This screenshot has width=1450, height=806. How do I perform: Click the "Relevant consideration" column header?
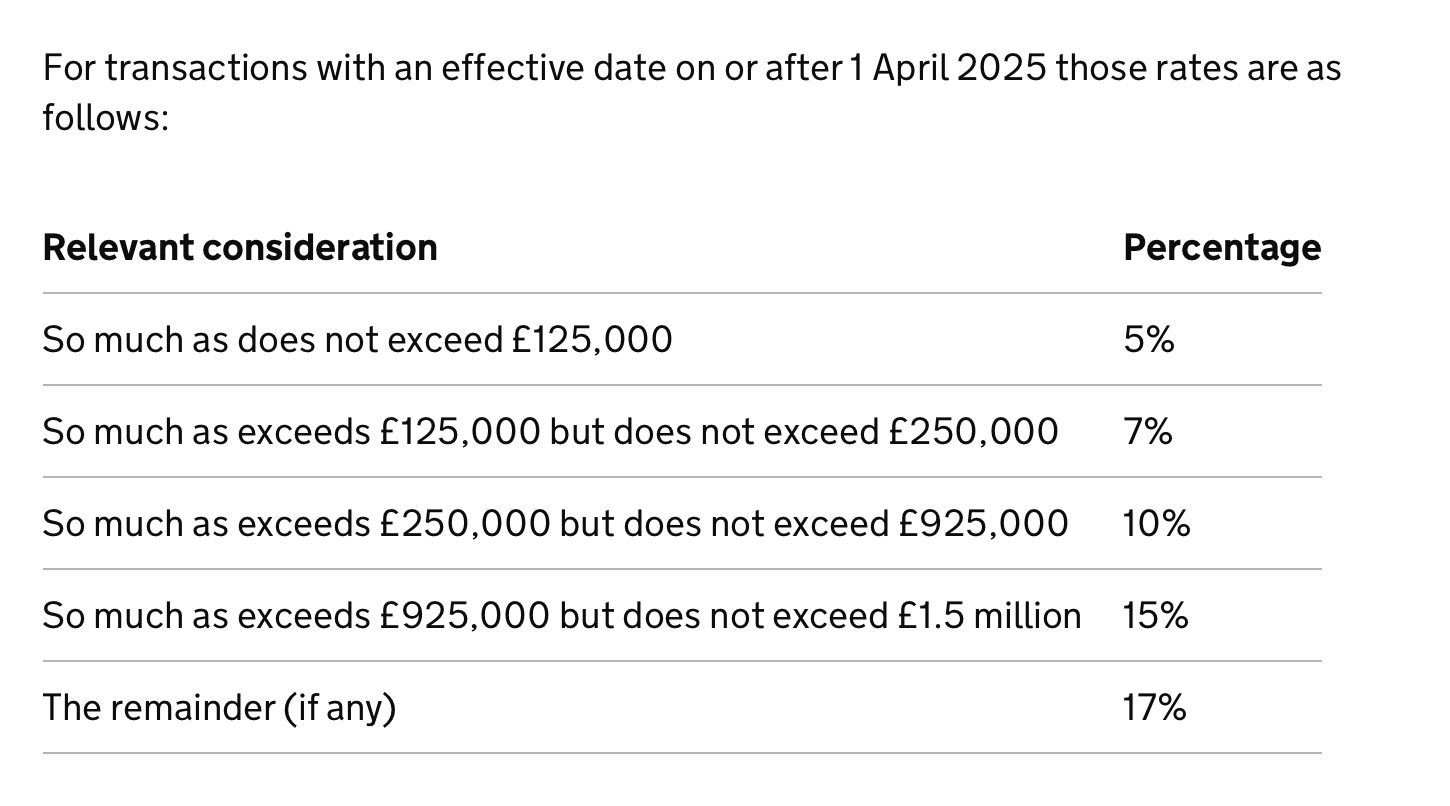click(240, 248)
